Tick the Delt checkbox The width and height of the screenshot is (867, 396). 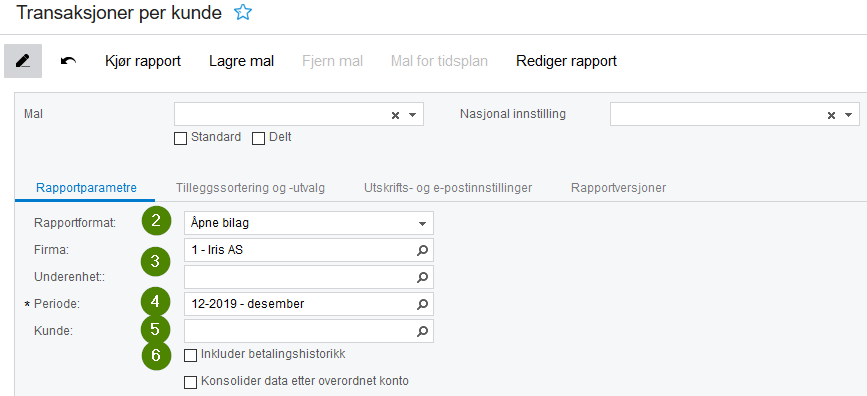tap(258, 138)
